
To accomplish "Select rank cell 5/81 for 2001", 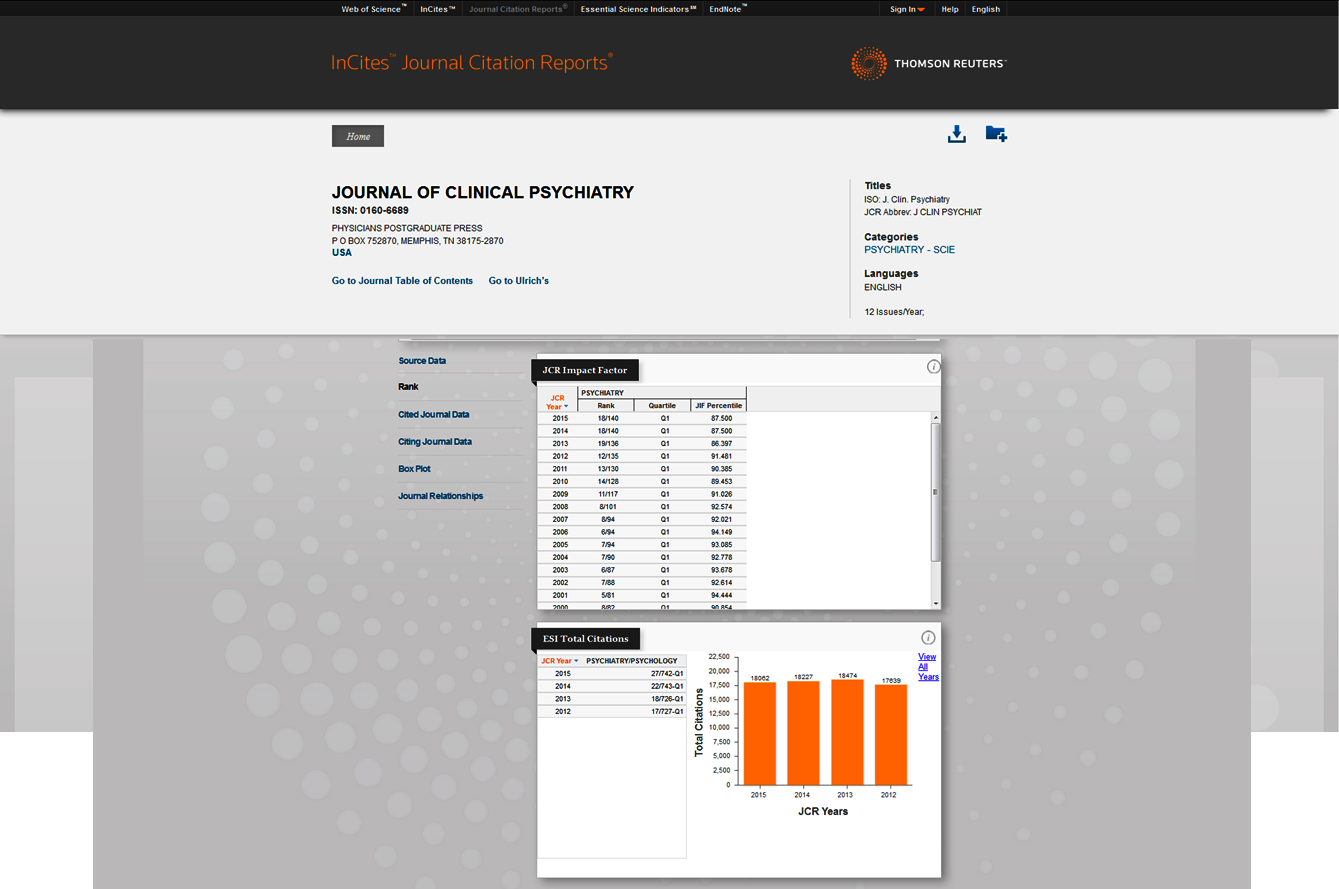I will (608, 595).
